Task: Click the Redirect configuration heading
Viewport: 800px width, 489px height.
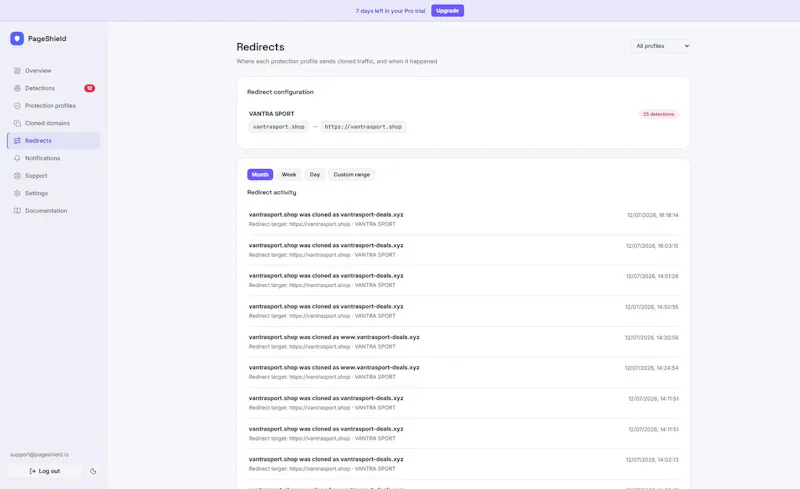Action: tap(280, 92)
